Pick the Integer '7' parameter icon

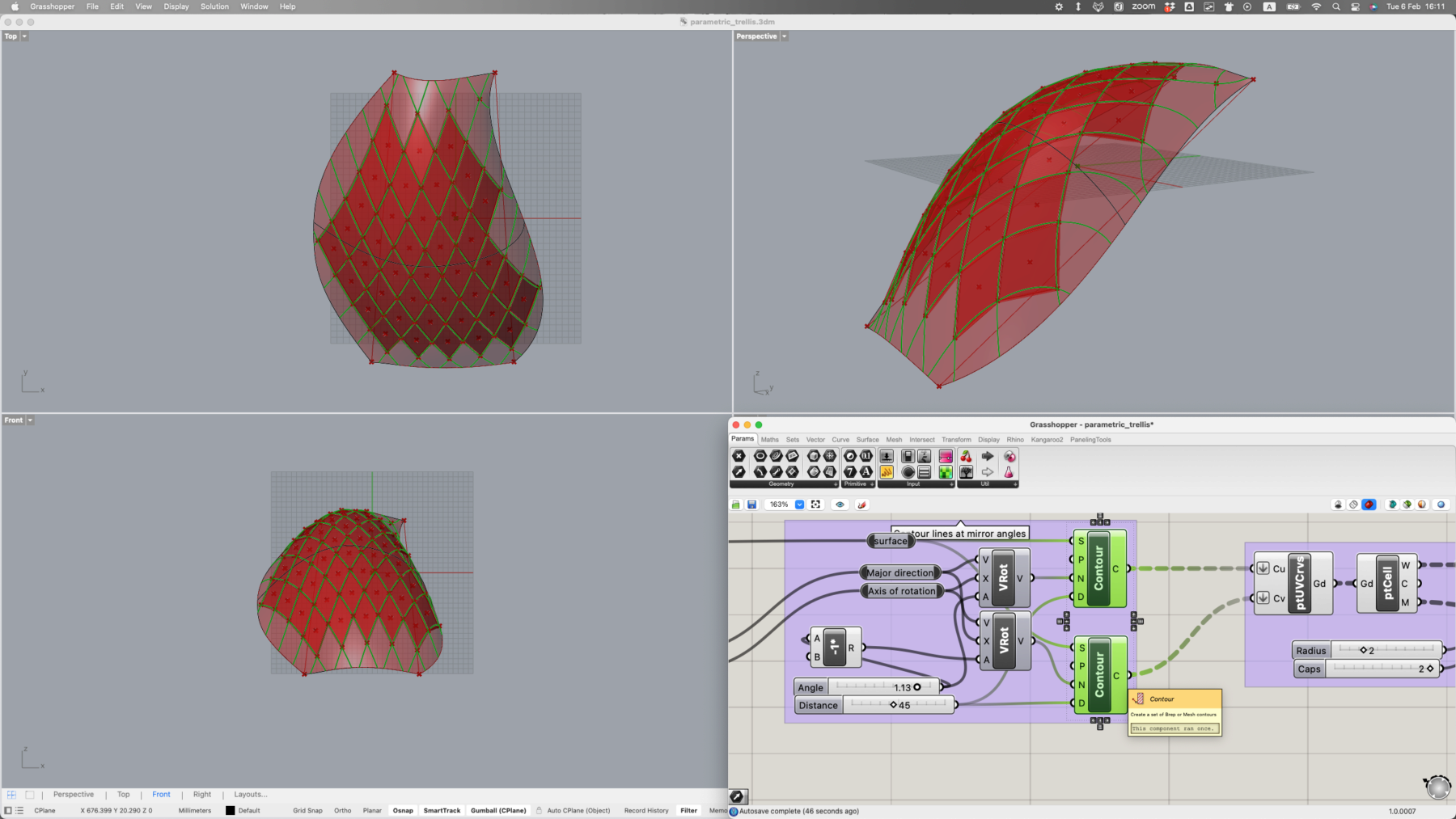(x=850, y=471)
